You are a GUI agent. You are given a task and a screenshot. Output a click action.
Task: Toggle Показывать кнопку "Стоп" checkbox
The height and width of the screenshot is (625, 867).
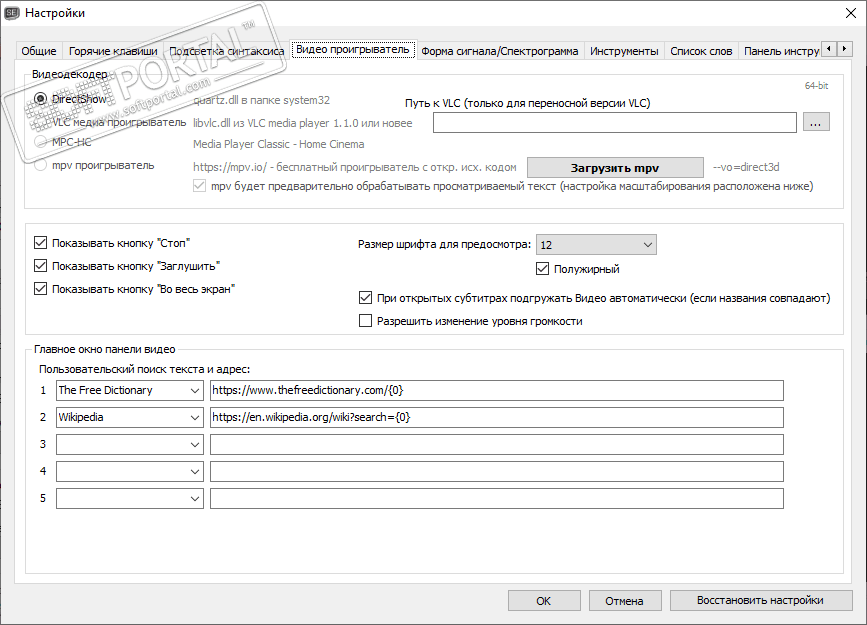coord(40,243)
